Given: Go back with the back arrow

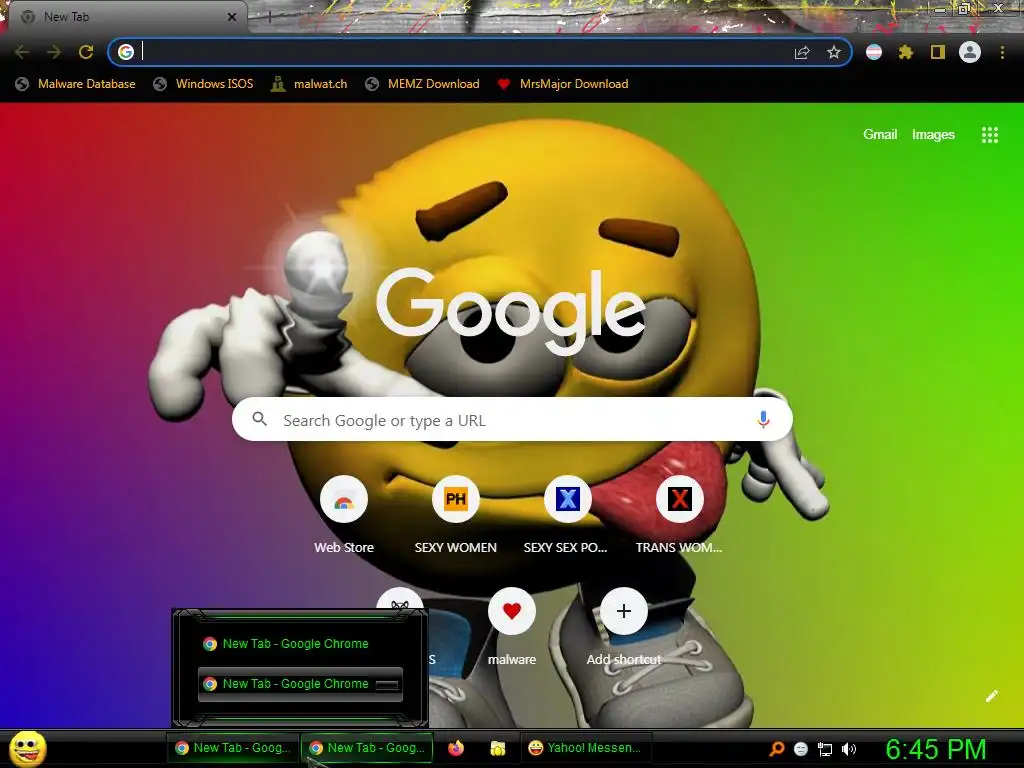Looking at the screenshot, I should (x=22, y=52).
